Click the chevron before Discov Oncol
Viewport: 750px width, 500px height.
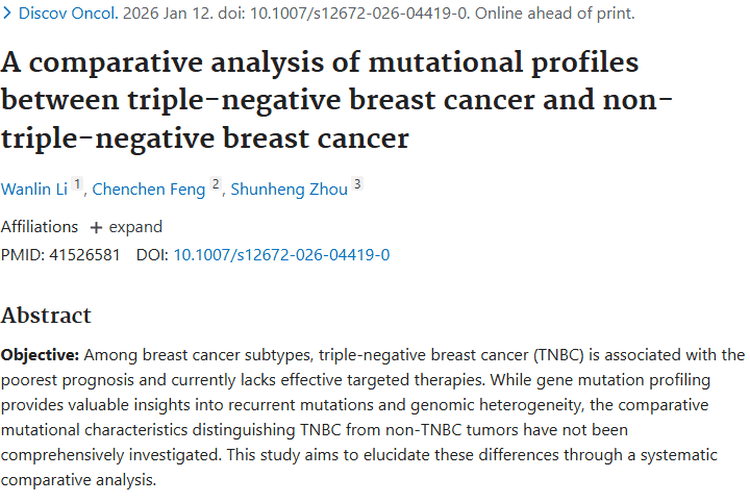pyautogui.click(x=9, y=14)
